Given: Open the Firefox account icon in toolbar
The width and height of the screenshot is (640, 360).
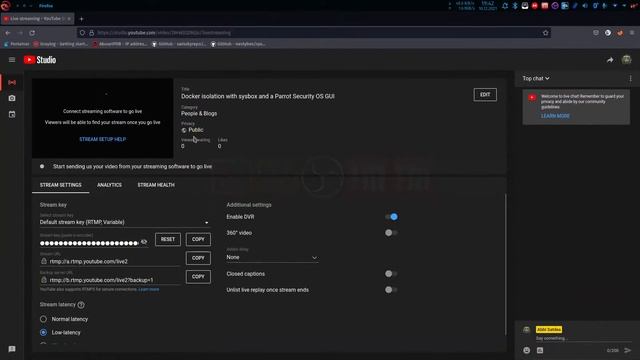Looking at the screenshot, I should pos(608,33).
